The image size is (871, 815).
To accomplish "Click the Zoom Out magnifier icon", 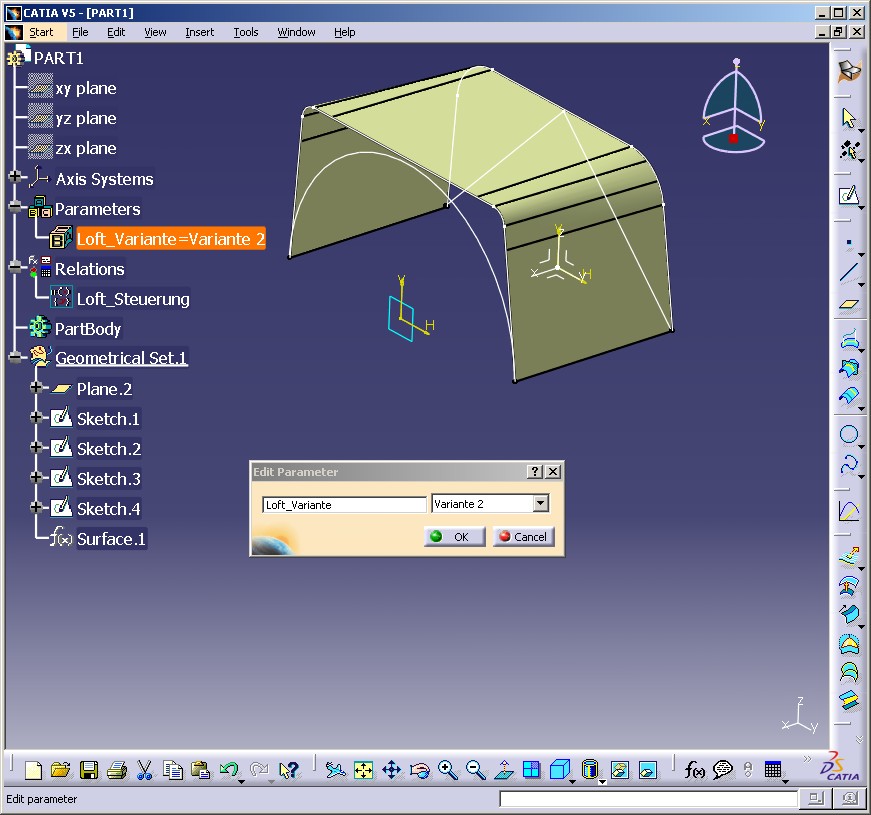I will (475, 770).
